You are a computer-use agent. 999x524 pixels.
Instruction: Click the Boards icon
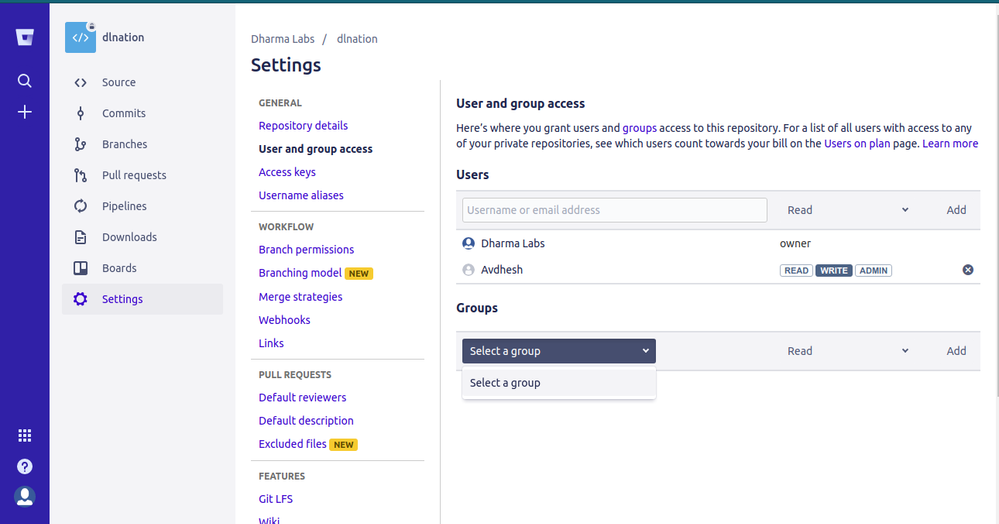point(80,268)
